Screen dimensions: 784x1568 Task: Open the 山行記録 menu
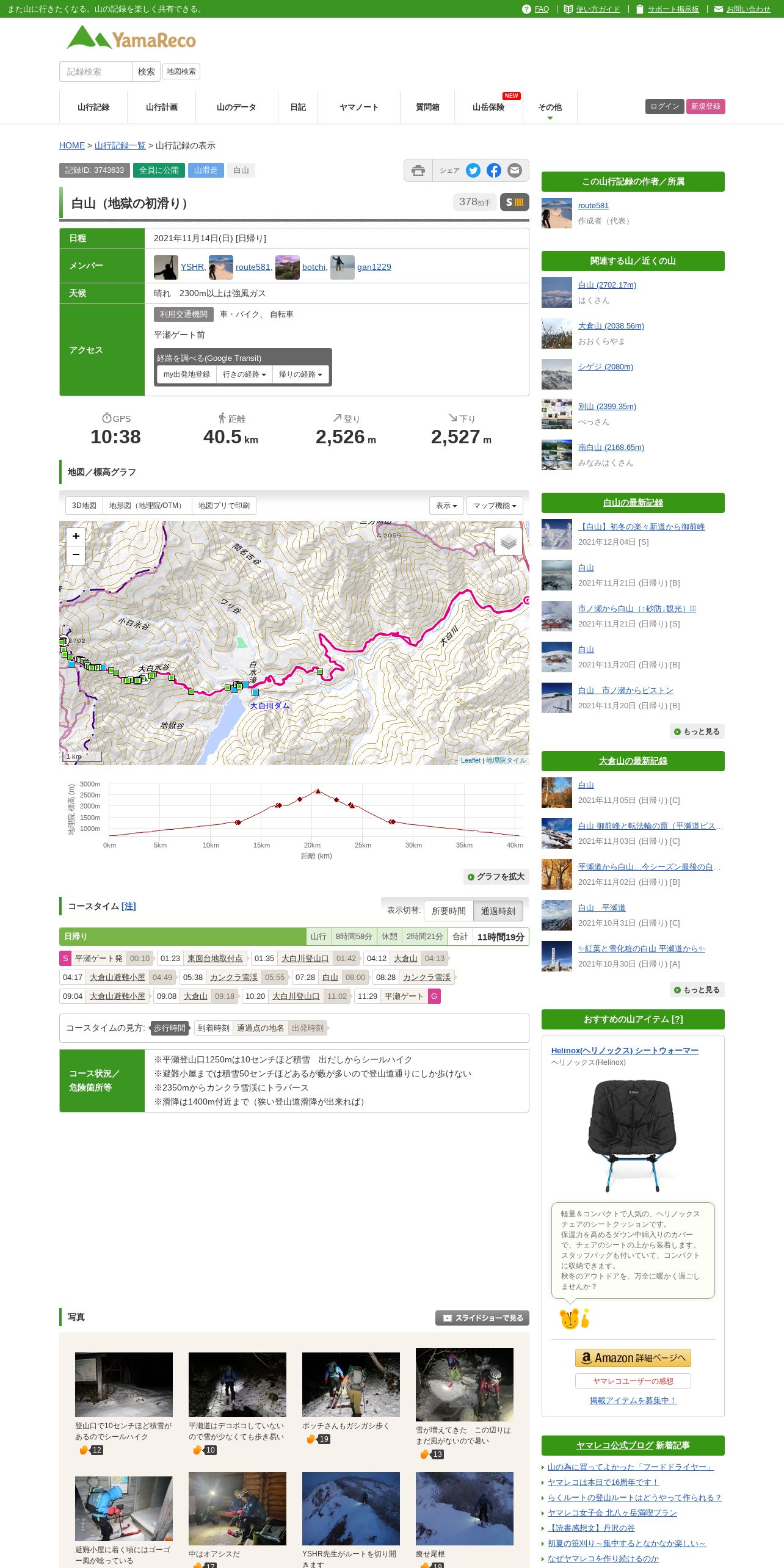[x=93, y=107]
